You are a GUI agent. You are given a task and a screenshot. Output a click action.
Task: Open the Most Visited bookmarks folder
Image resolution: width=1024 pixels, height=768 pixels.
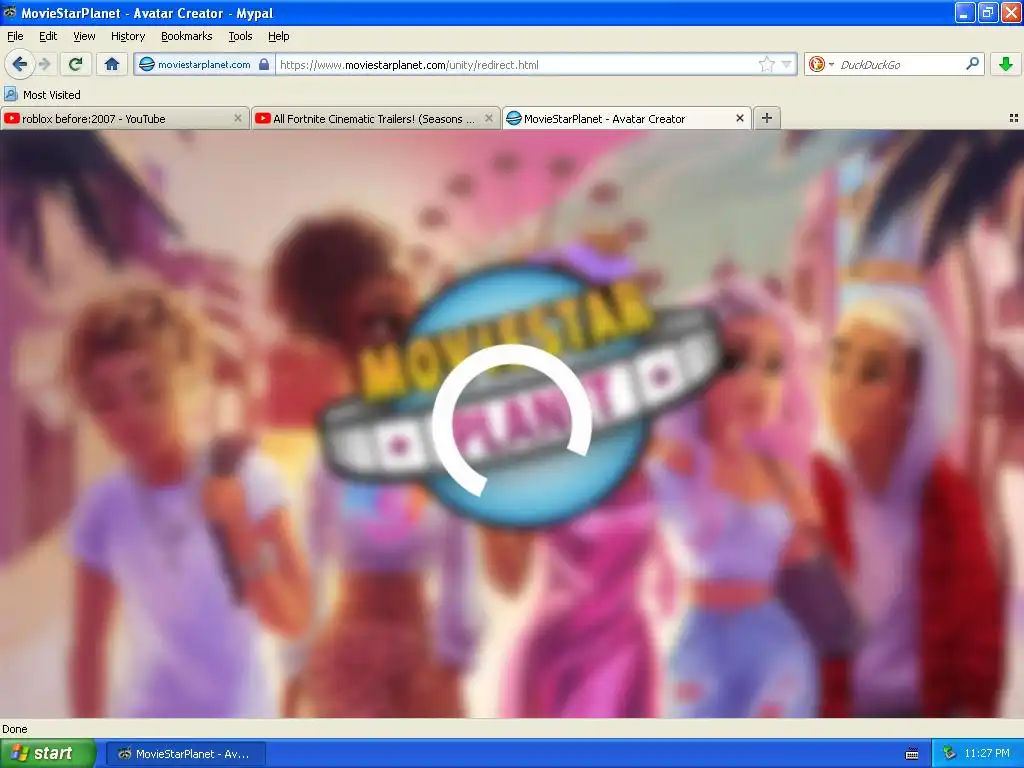tap(43, 95)
